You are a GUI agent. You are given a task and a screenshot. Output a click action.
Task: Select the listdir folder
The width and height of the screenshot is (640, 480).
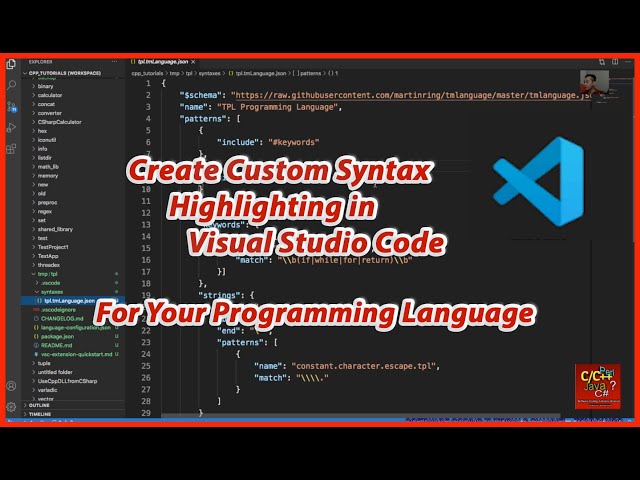click(x=45, y=158)
